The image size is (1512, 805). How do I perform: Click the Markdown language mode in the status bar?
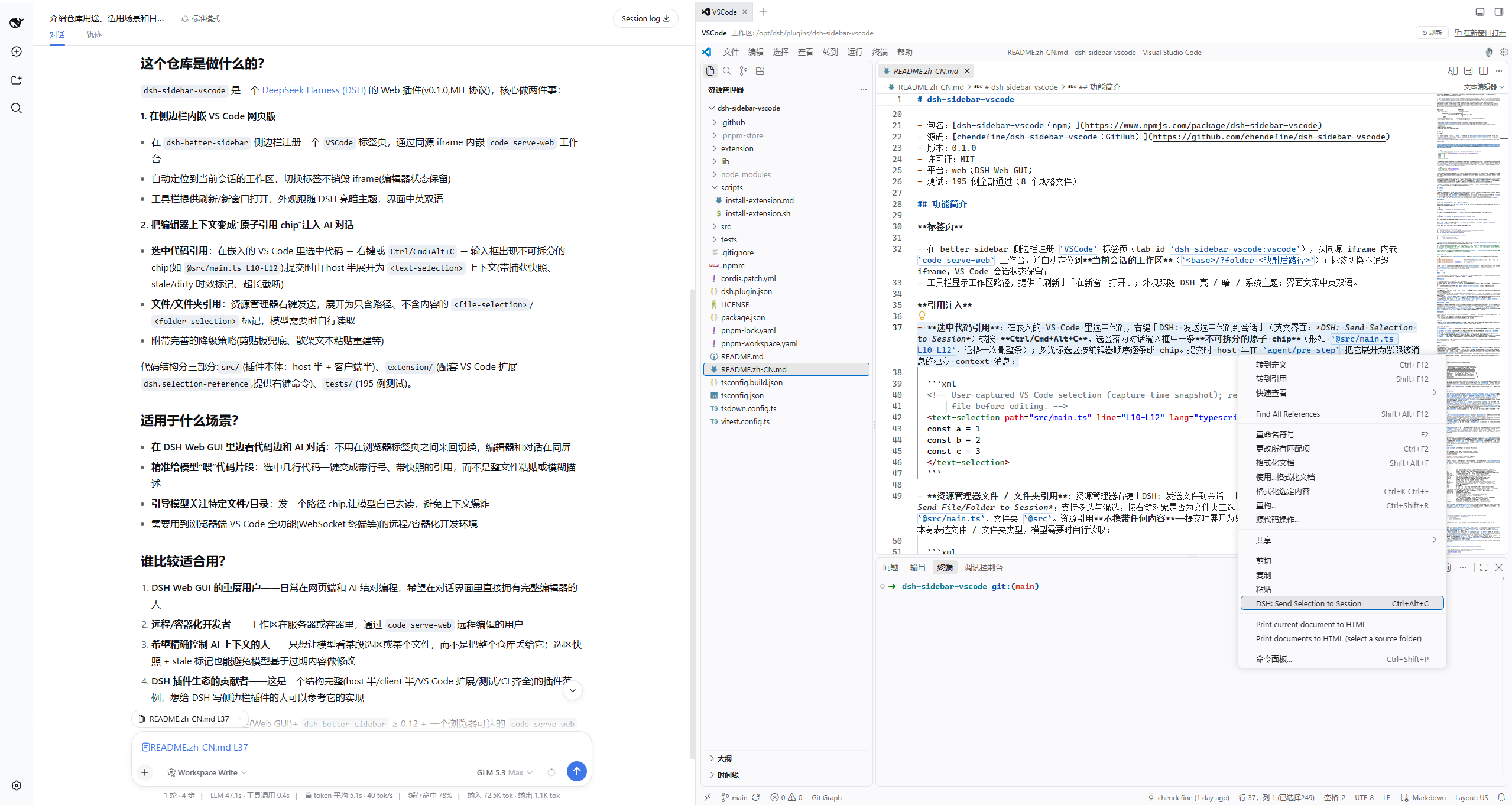[x=1429, y=797]
